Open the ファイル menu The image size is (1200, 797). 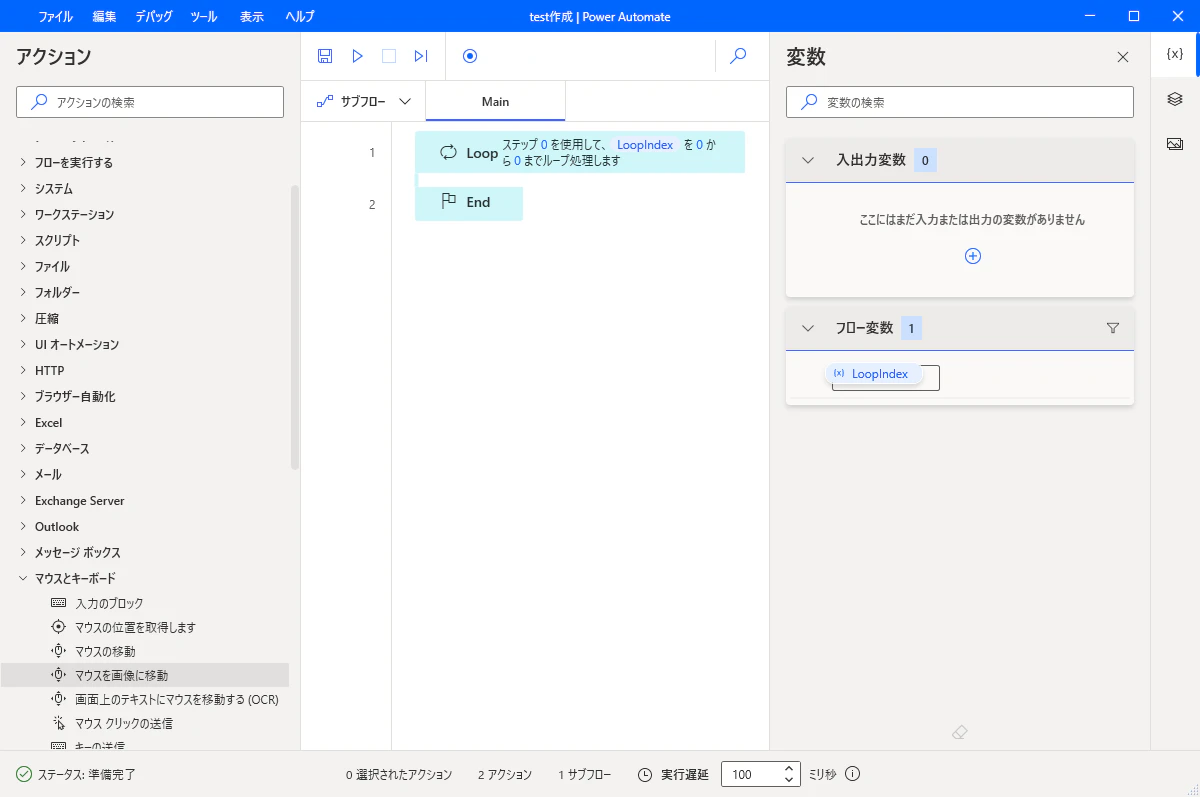pos(55,17)
